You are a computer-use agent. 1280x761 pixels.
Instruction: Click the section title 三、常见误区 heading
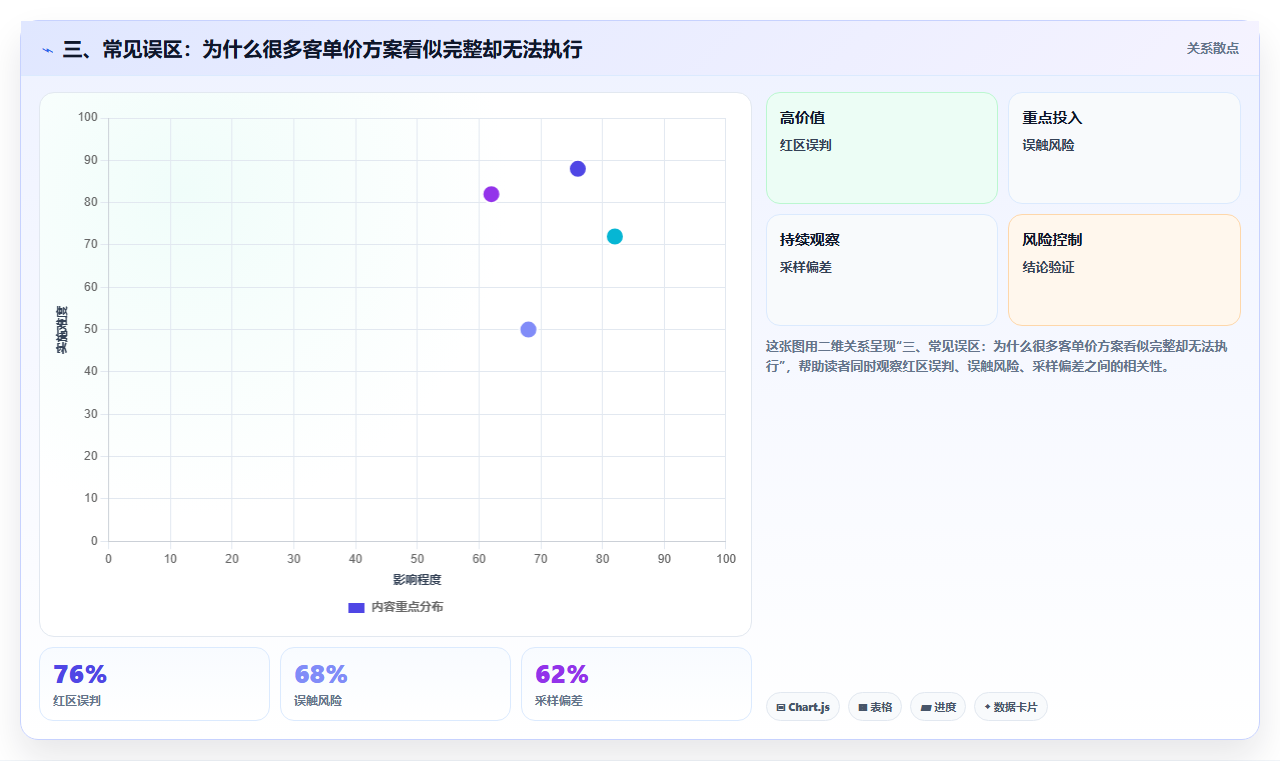tap(322, 49)
